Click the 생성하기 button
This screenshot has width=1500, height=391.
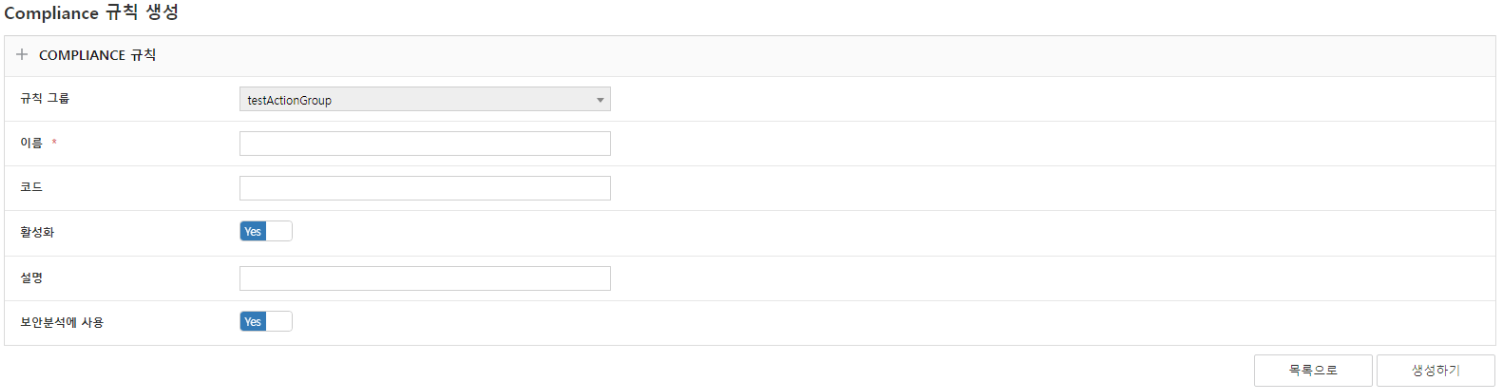pyautogui.click(x=1435, y=370)
